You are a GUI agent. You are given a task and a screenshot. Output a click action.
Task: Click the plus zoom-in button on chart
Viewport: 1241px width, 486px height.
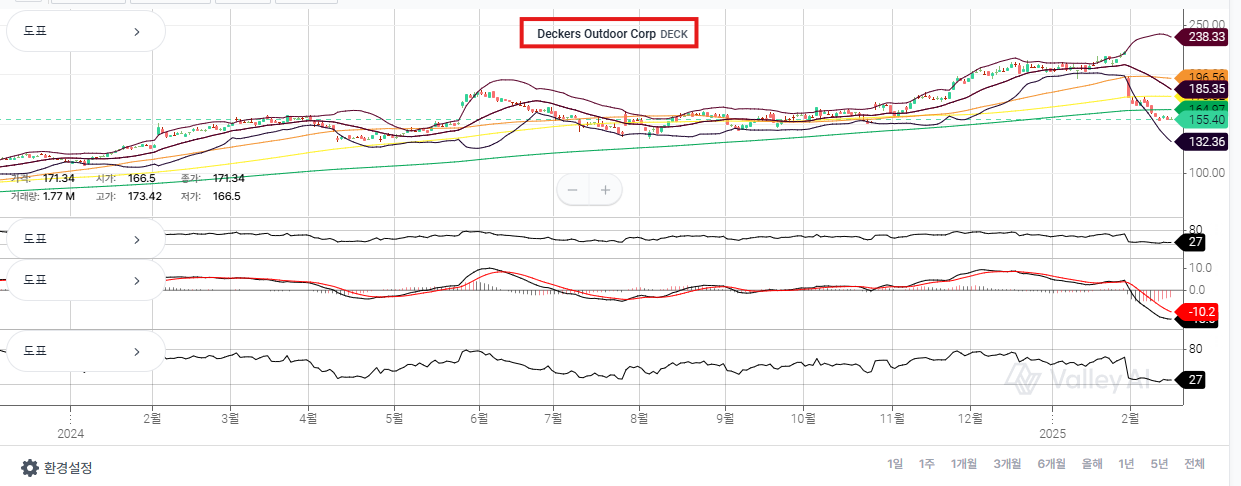[x=605, y=189]
